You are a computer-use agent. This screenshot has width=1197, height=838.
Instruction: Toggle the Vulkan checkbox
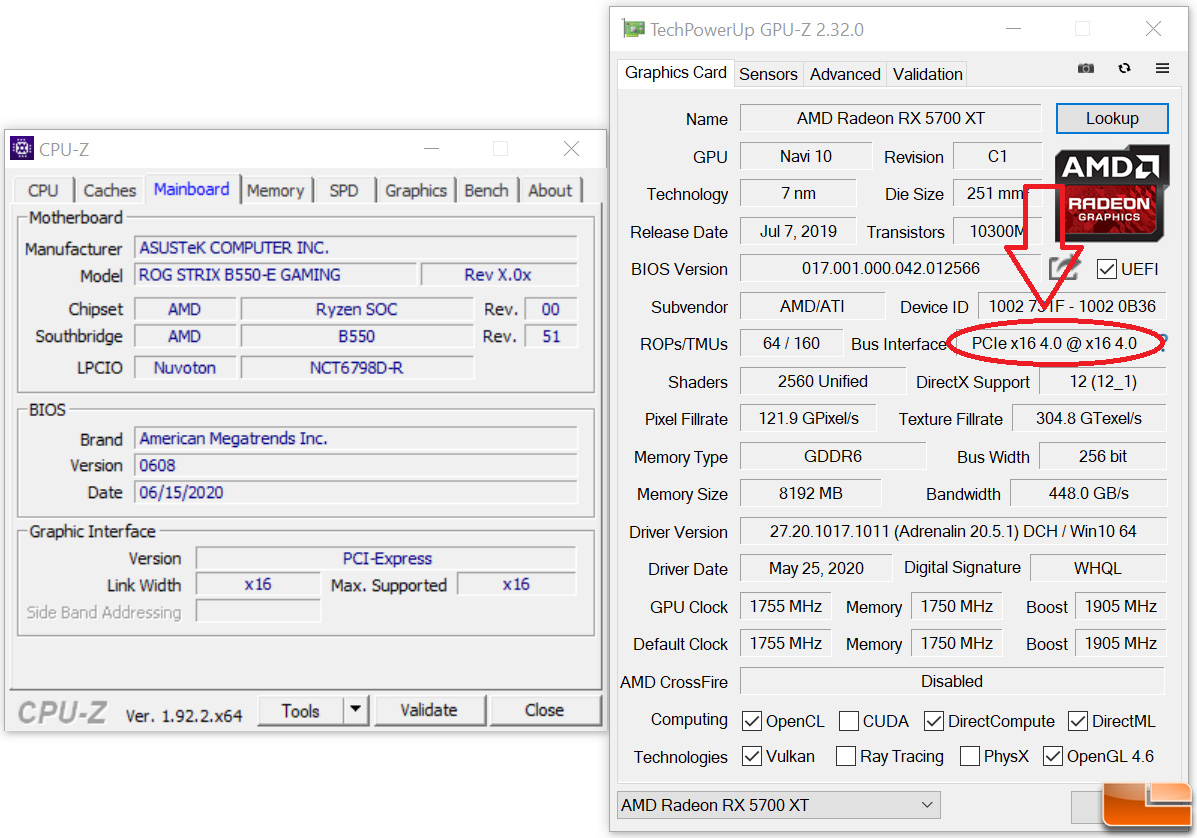(752, 756)
